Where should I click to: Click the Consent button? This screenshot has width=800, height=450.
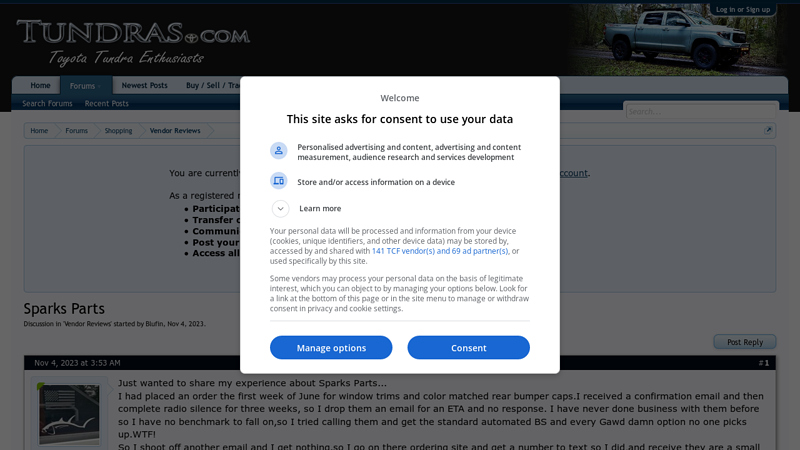[x=468, y=347]
